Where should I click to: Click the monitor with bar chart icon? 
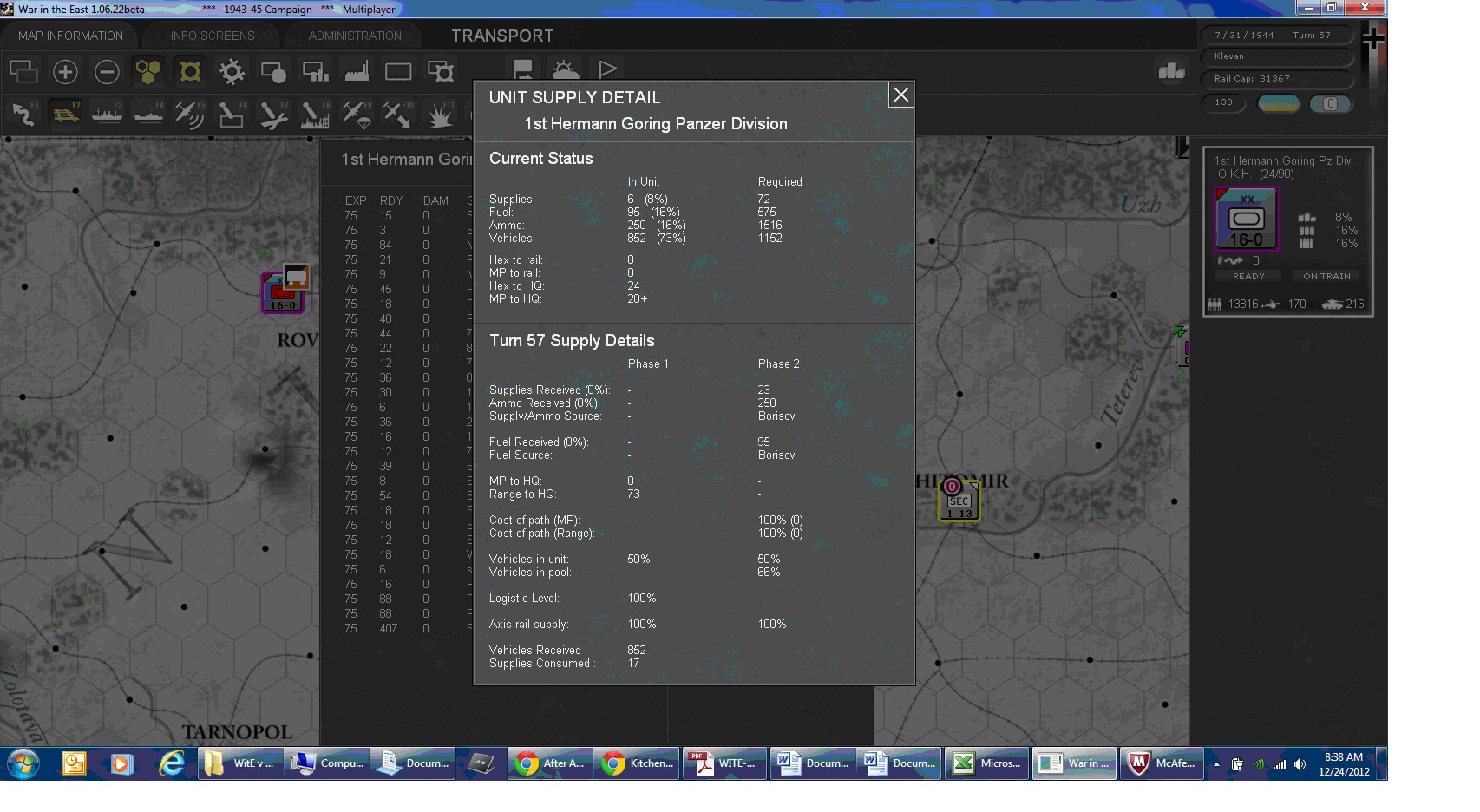click(x=315, y=72)
